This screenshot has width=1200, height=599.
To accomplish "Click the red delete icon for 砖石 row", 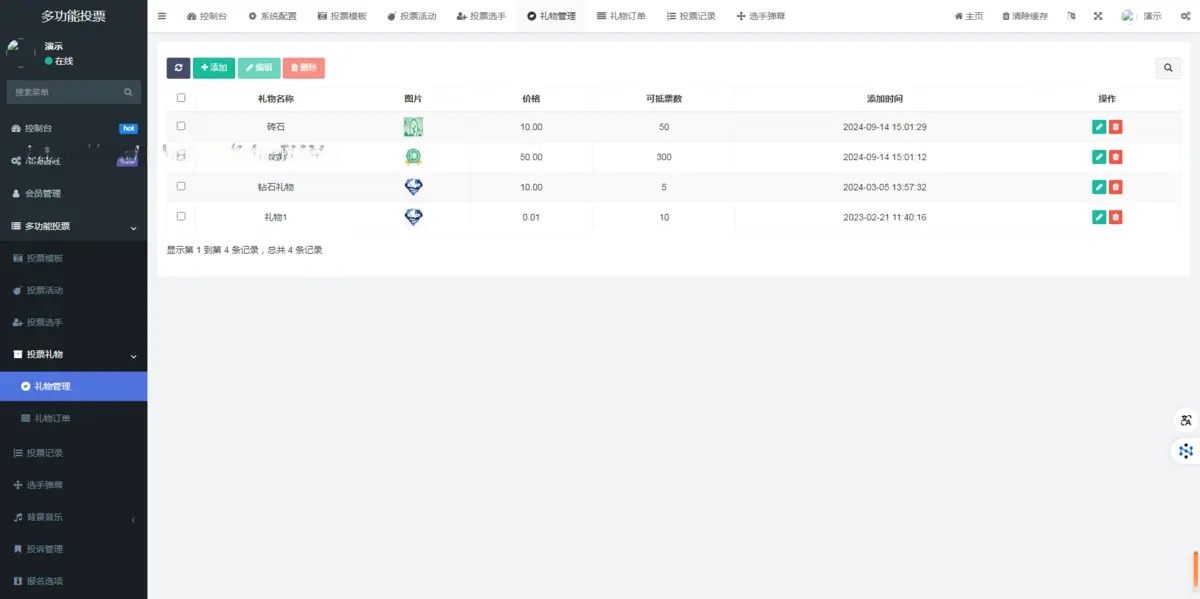I will [1116, 127].
